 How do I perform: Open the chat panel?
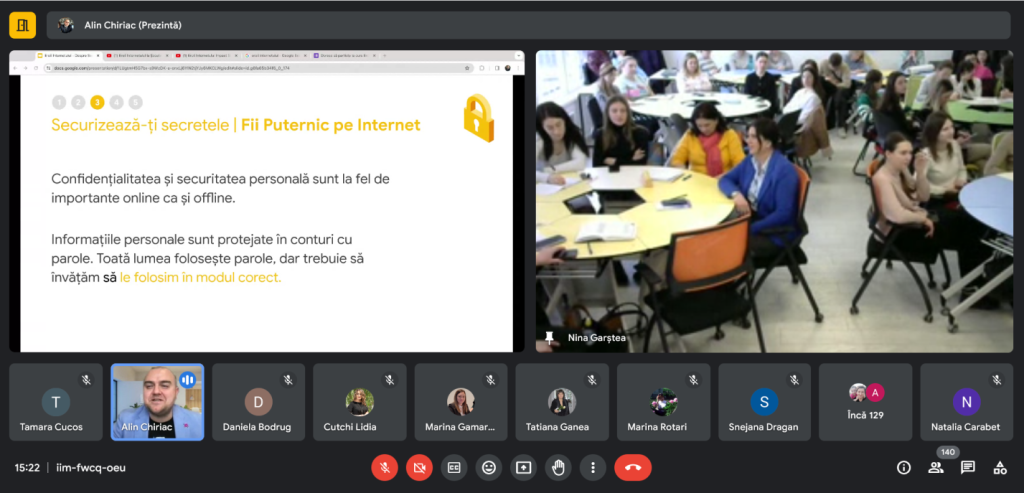[968, 467]
